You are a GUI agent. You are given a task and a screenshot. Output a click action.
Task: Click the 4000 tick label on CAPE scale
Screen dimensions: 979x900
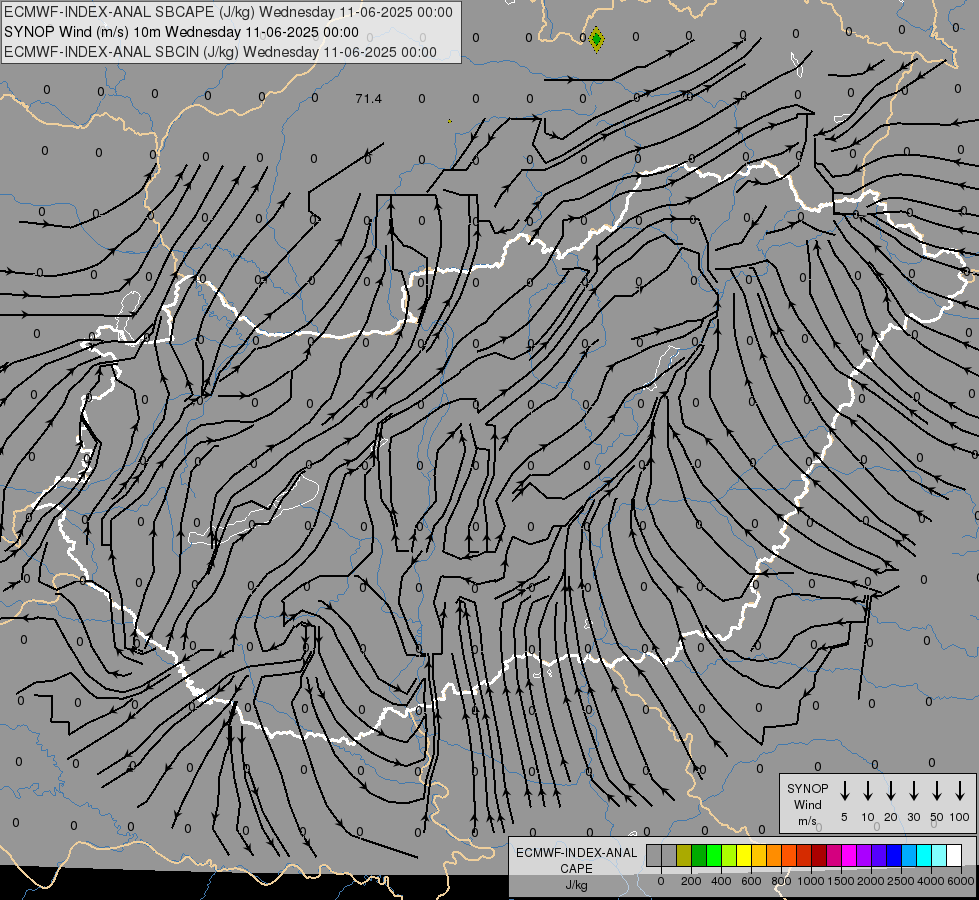[931, 881]
